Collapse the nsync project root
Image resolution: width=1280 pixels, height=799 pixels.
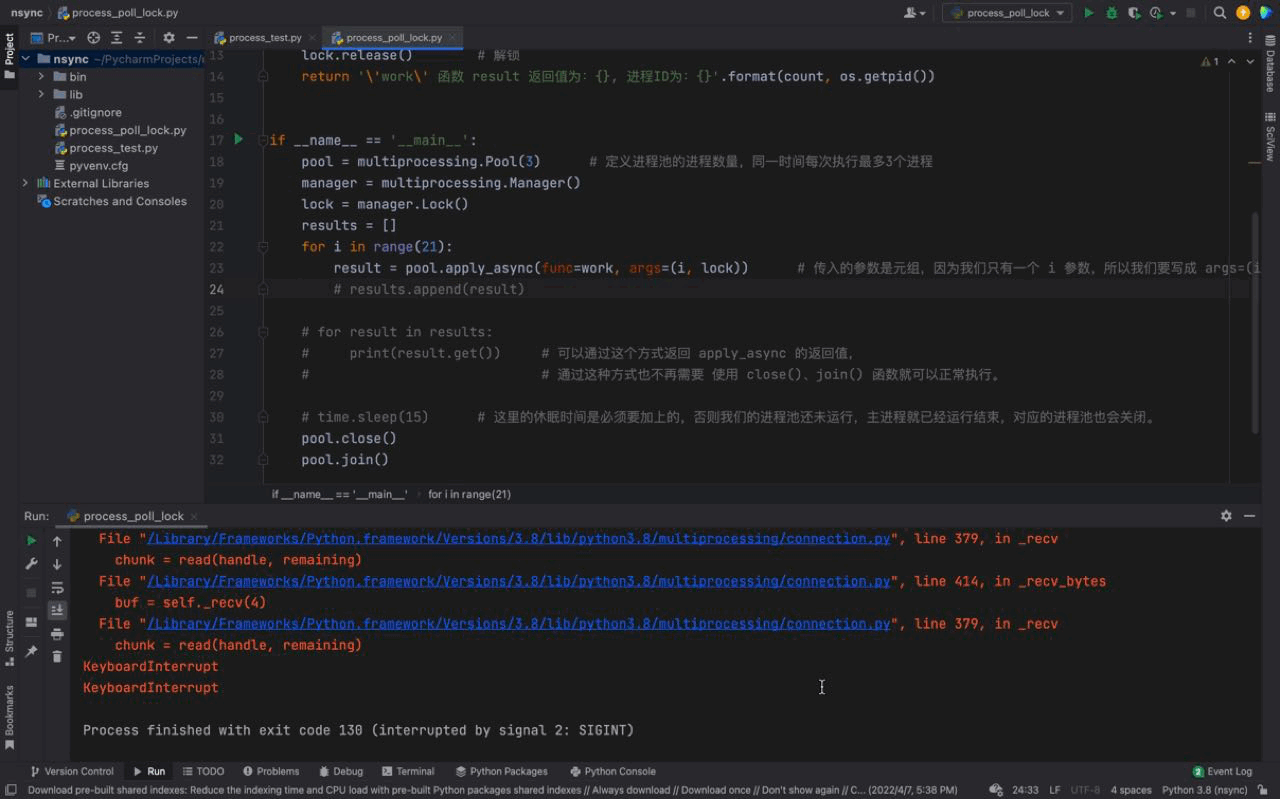click(25, 59)
